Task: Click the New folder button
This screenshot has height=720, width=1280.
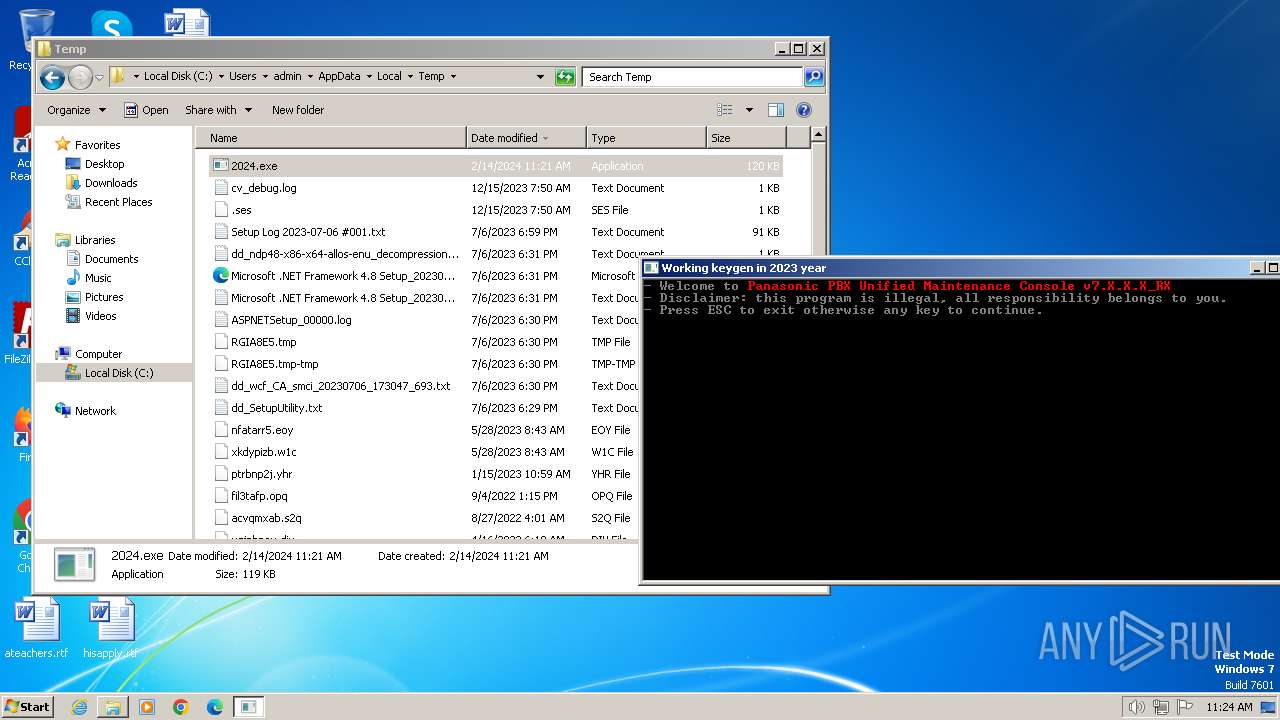Action: pyautogui.click(x=298, y=110)
